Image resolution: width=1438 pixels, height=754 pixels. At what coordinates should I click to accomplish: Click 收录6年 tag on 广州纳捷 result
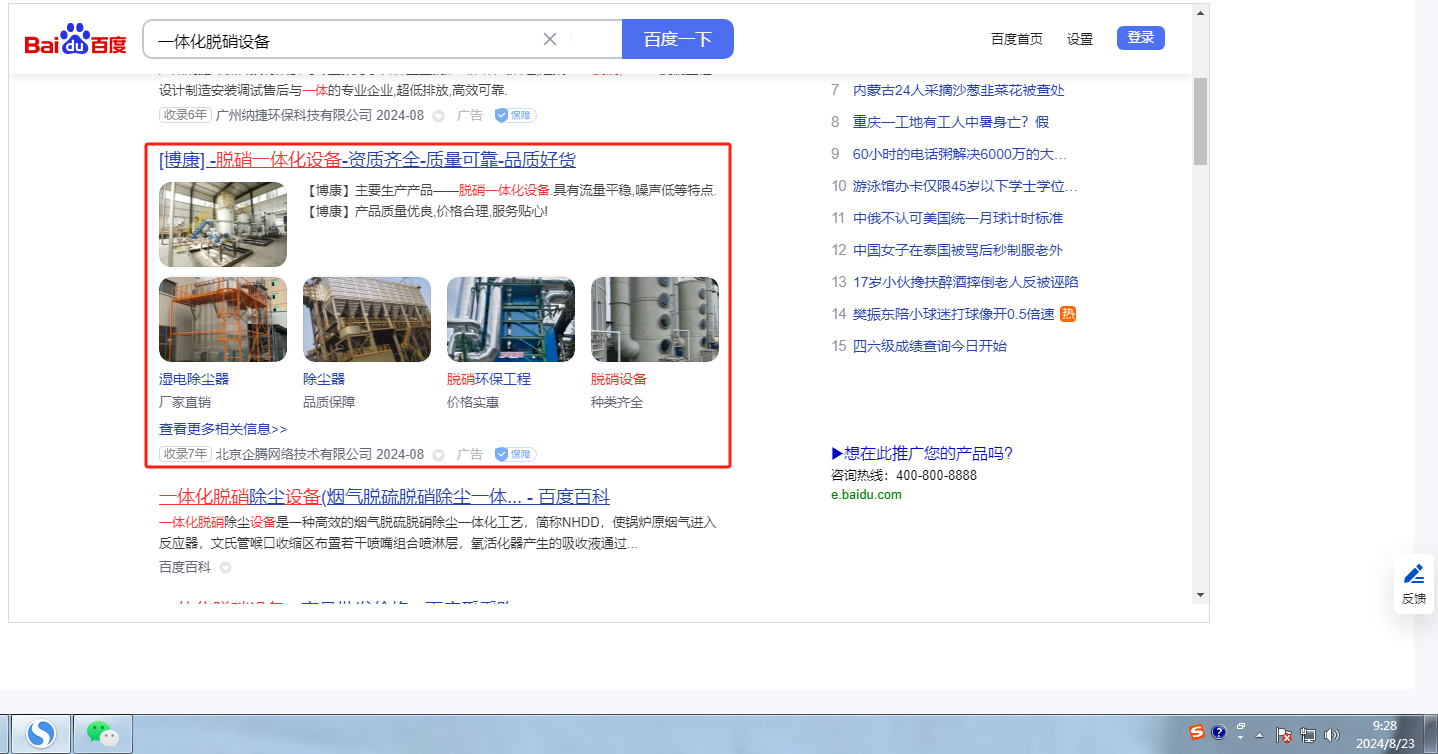point(185,115)
